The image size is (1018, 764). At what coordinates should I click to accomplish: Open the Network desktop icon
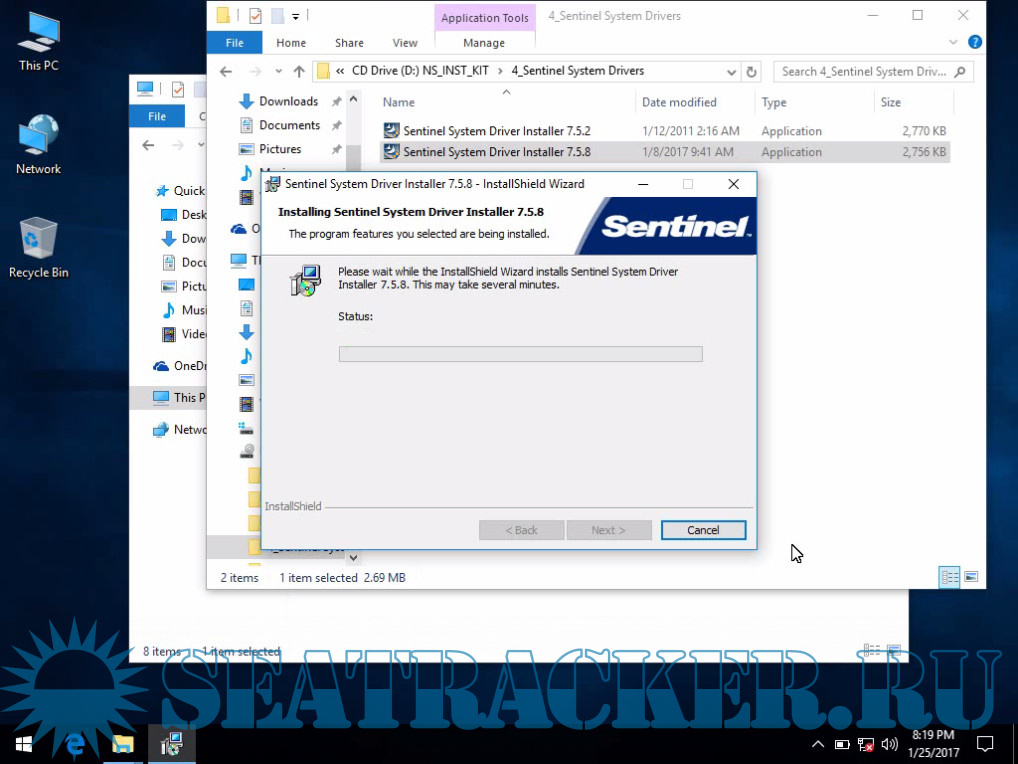(x=38, y=145)
